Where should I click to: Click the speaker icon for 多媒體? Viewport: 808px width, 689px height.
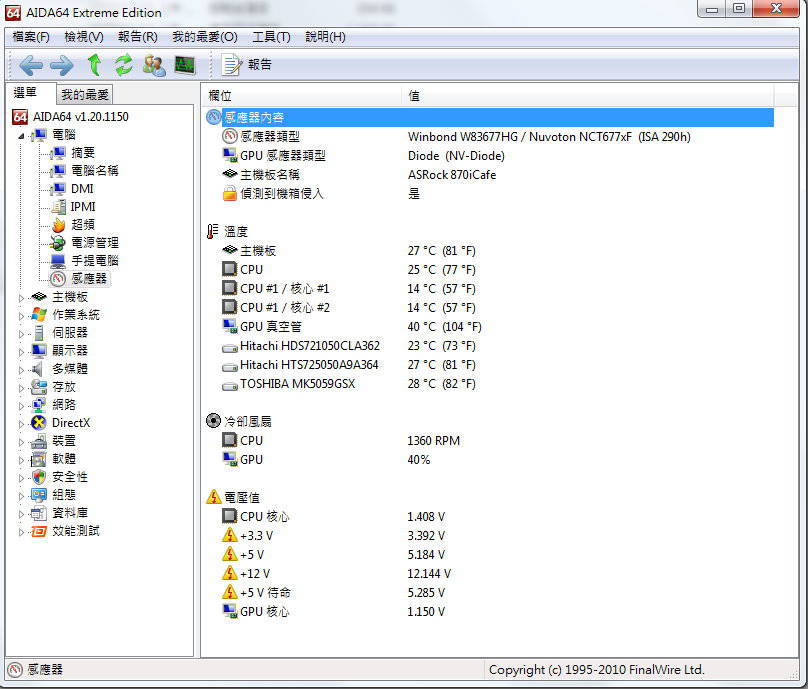38,369
